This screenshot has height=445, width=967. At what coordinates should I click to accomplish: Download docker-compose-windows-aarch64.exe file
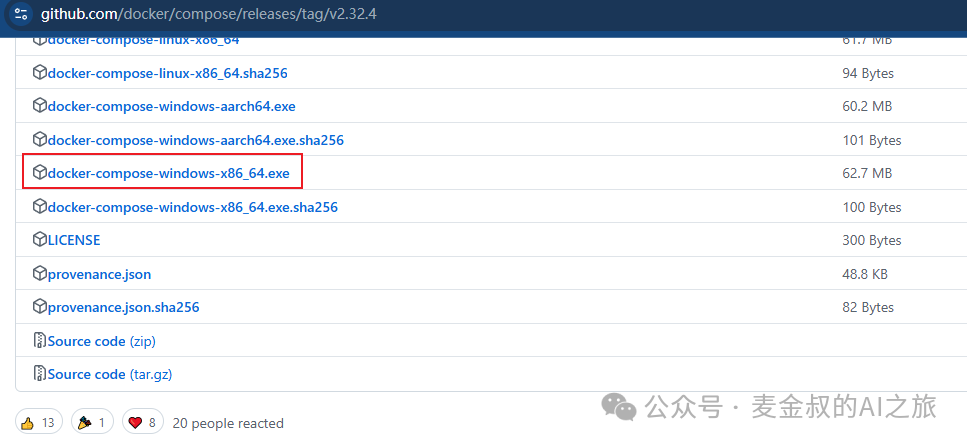171,106
